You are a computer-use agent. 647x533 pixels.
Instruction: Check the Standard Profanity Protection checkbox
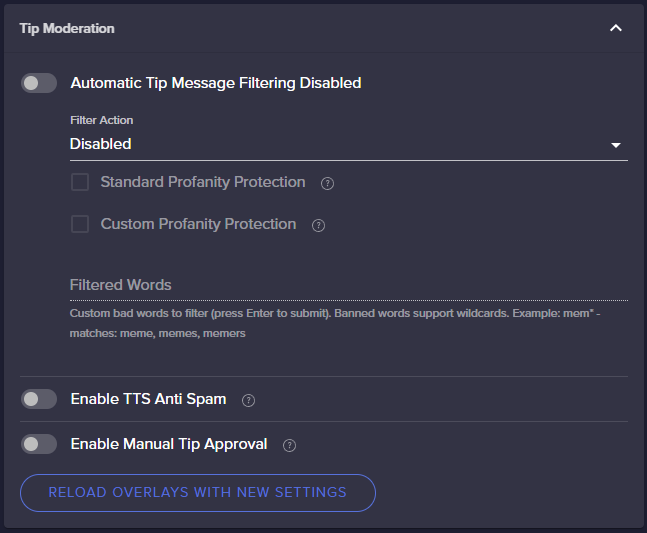pos(80,182)
